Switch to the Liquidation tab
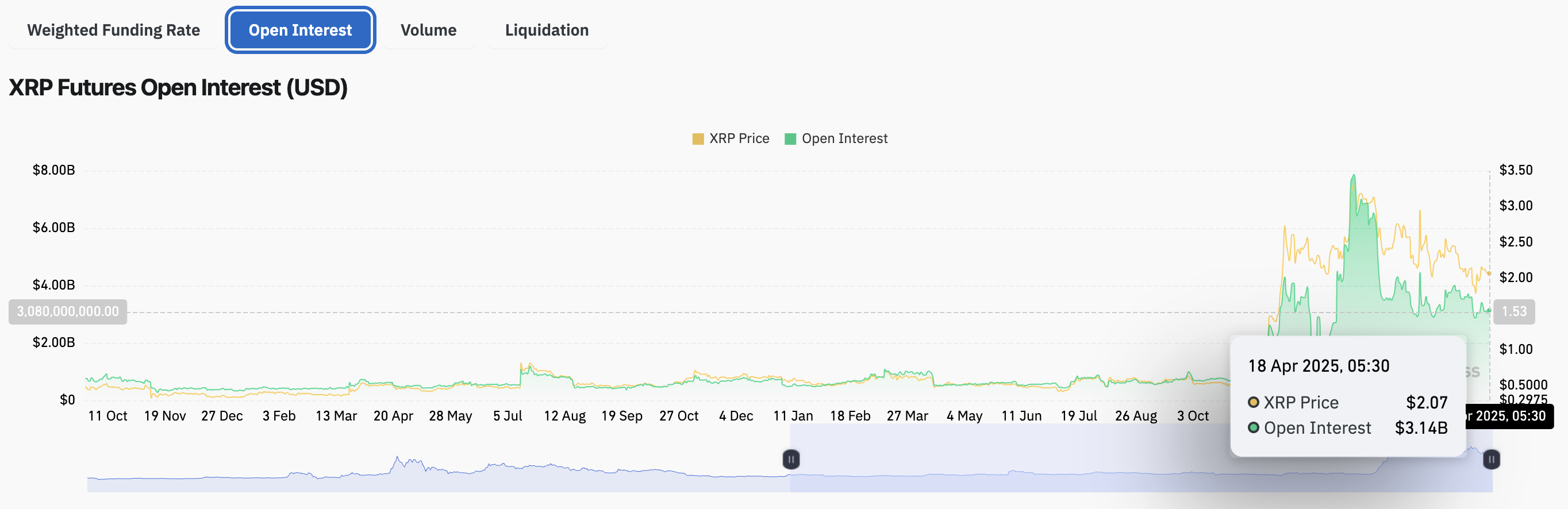The width and height of the screenshot is (1568, 509). pos(546,30)
